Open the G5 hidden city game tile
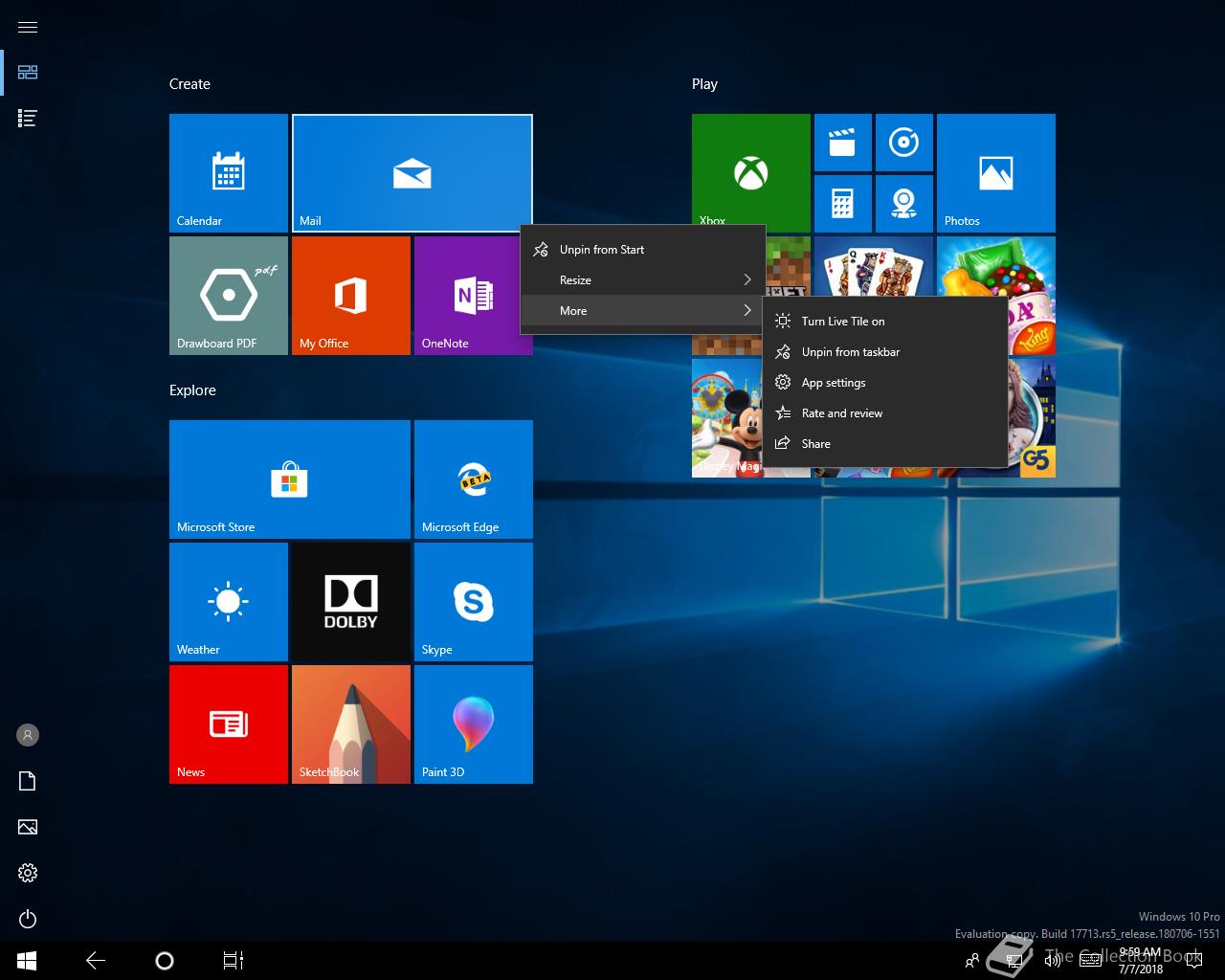This screenshot has height=980, width=1225. coord(1032,418)
